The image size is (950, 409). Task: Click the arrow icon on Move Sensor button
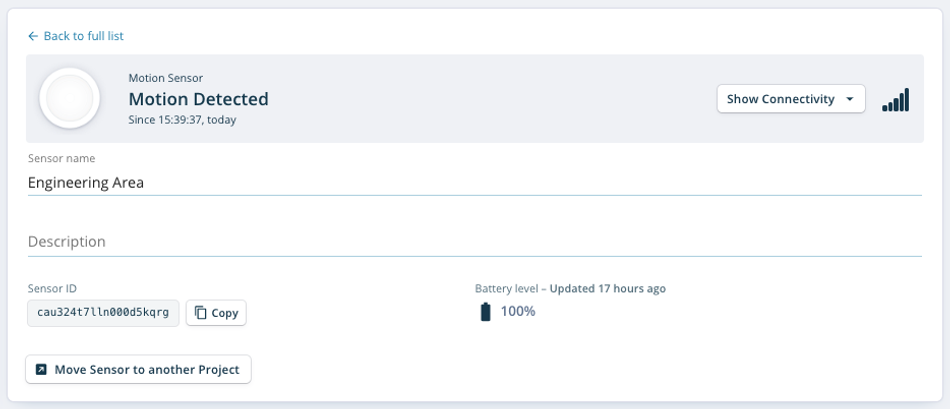tap(41, 370)
